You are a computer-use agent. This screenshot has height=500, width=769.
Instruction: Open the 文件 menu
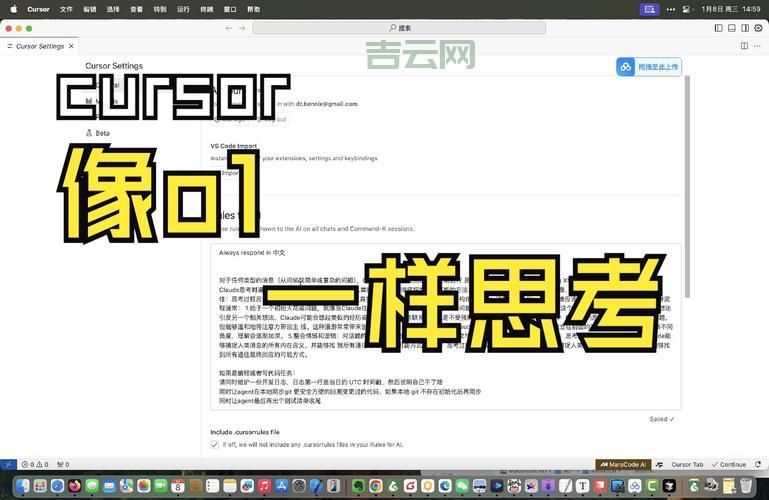(x=66, y=9)
